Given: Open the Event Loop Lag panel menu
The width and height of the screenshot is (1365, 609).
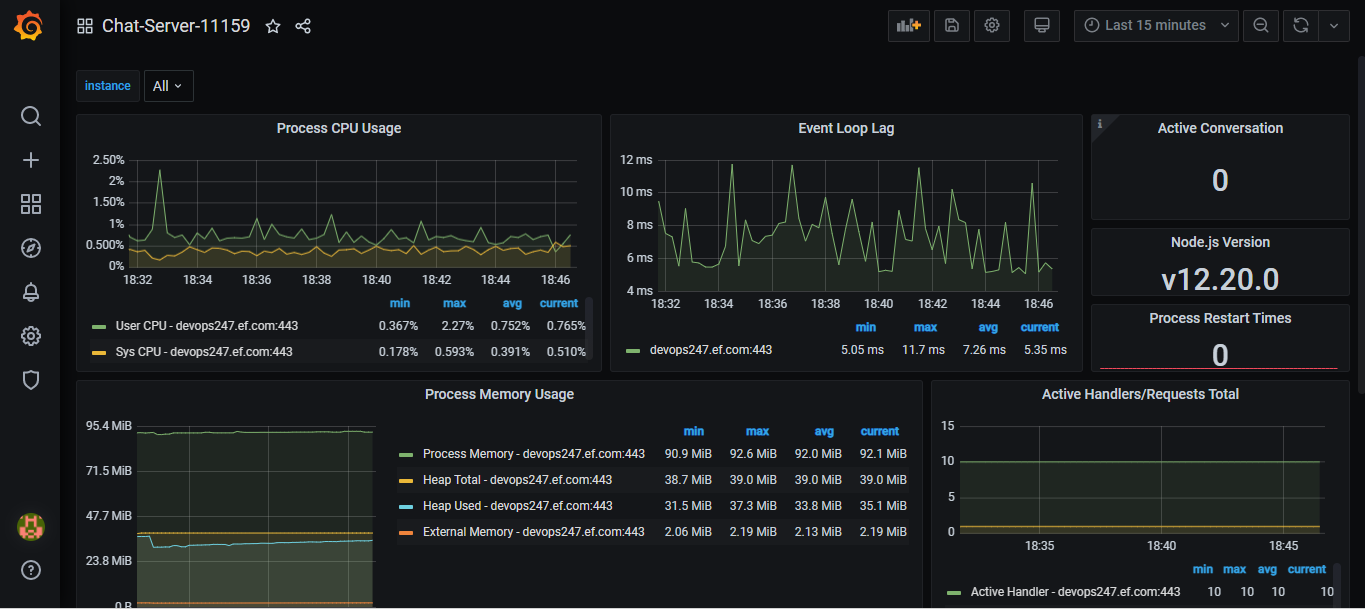Looking at the screenshot, I should [846, 128].
